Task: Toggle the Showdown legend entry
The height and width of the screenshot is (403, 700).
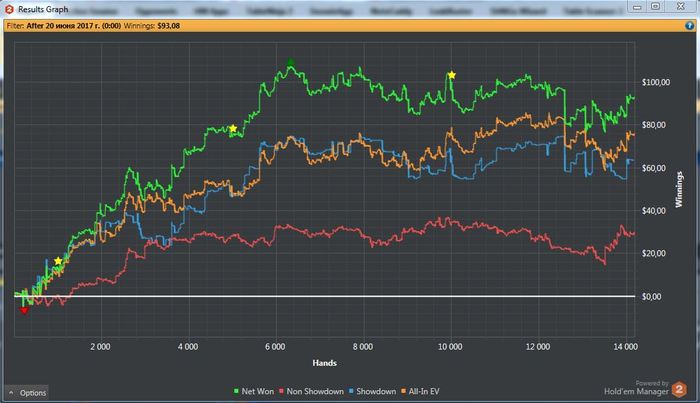Action: pyautogui.click(x=372, y=391)
